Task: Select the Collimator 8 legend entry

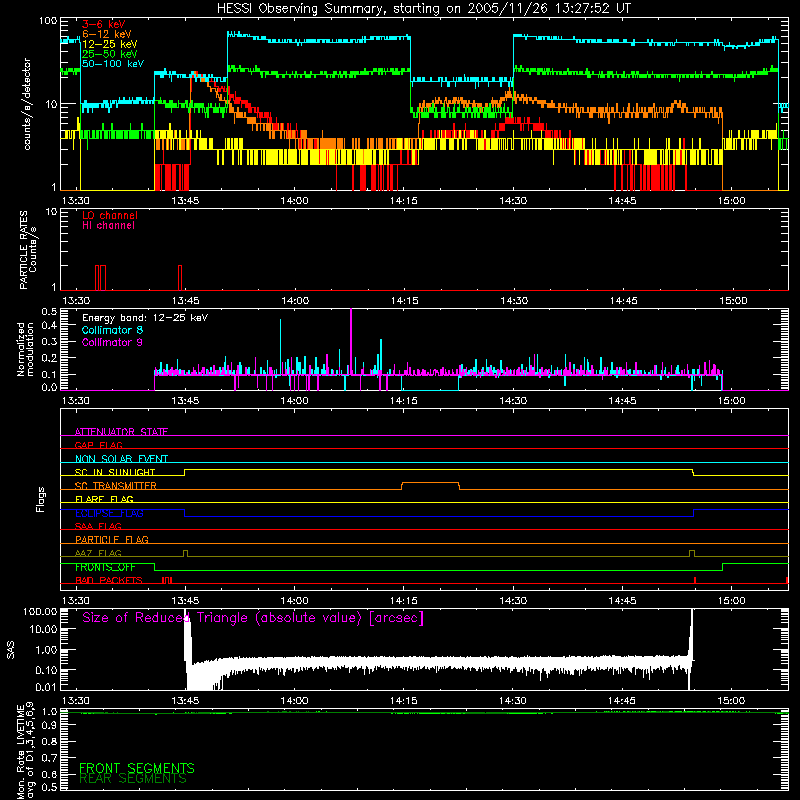Action: click(x=112, y=330)
